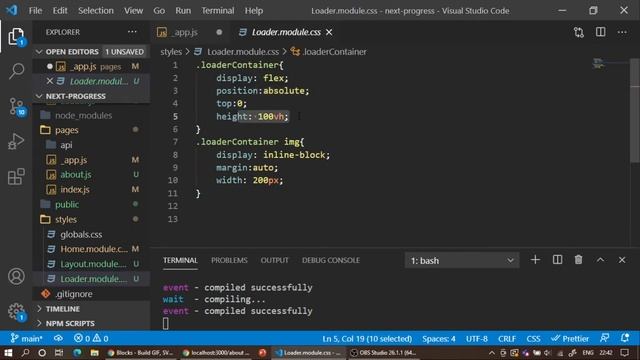Viewport: 640px width, 360px height.
Task: Click Ln 5, Col 19 cursor position
Action: click(367, 338)
